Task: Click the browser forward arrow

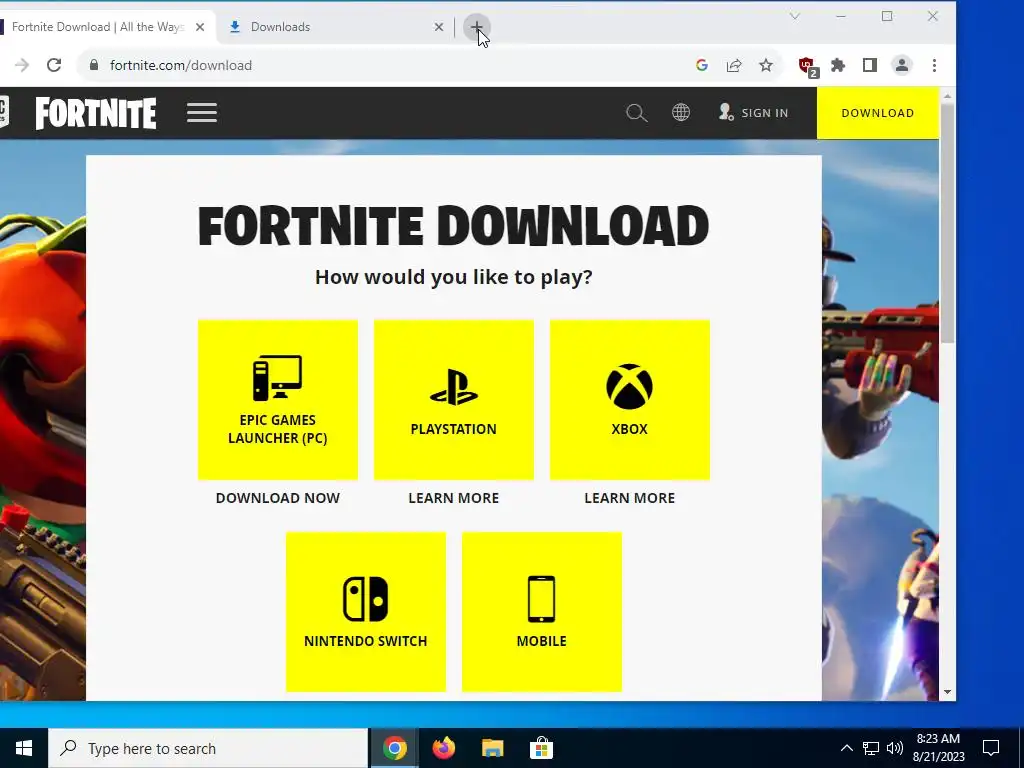Action: (22, 65)
